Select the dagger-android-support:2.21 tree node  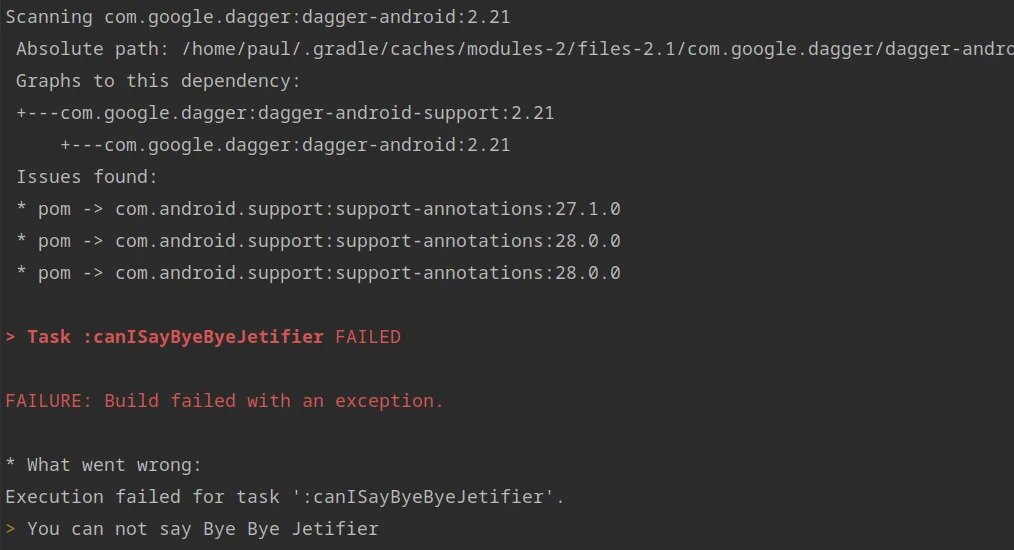[x=307, y=113]
